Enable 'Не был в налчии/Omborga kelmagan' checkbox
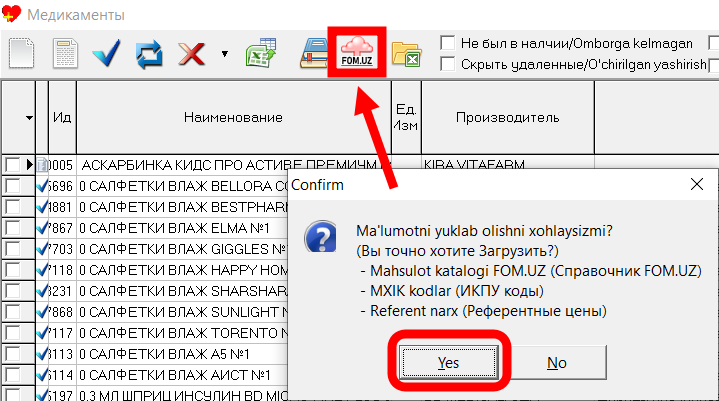Screen dimensions: 719x401 448,43
